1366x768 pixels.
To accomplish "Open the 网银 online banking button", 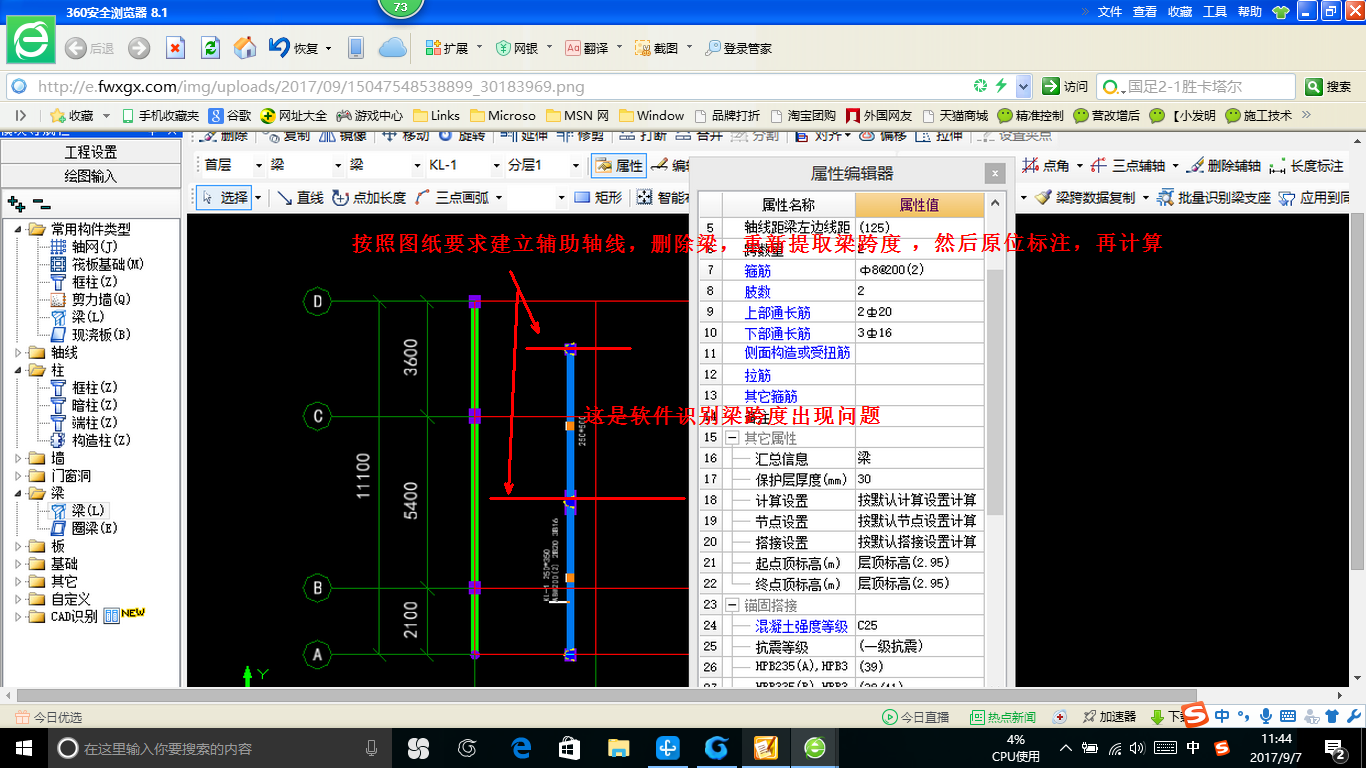I will [518, 48].
